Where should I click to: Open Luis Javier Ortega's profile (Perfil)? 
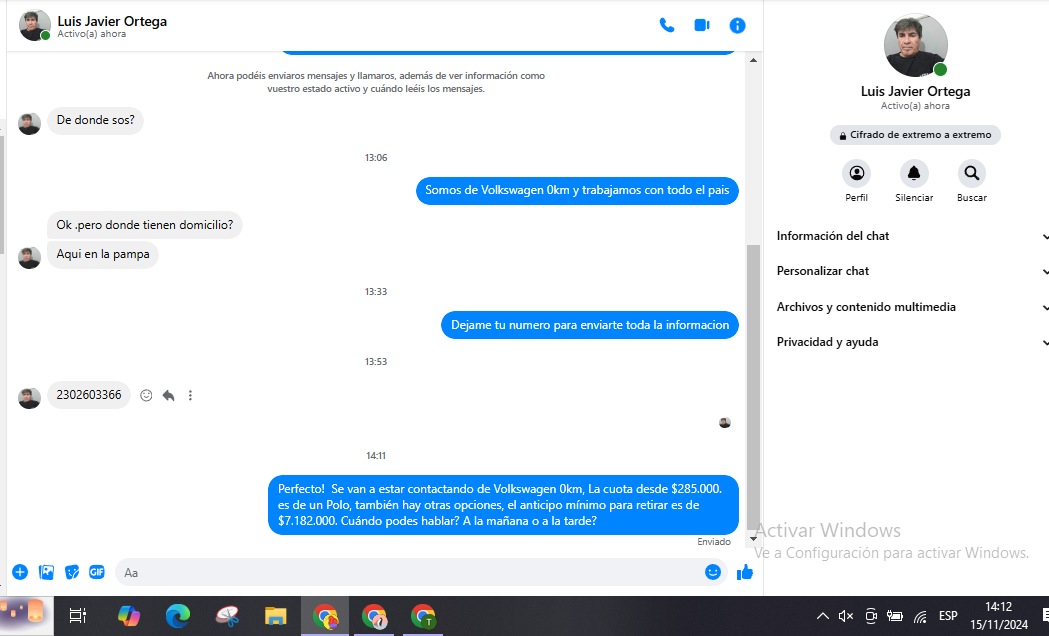(856, 173)
